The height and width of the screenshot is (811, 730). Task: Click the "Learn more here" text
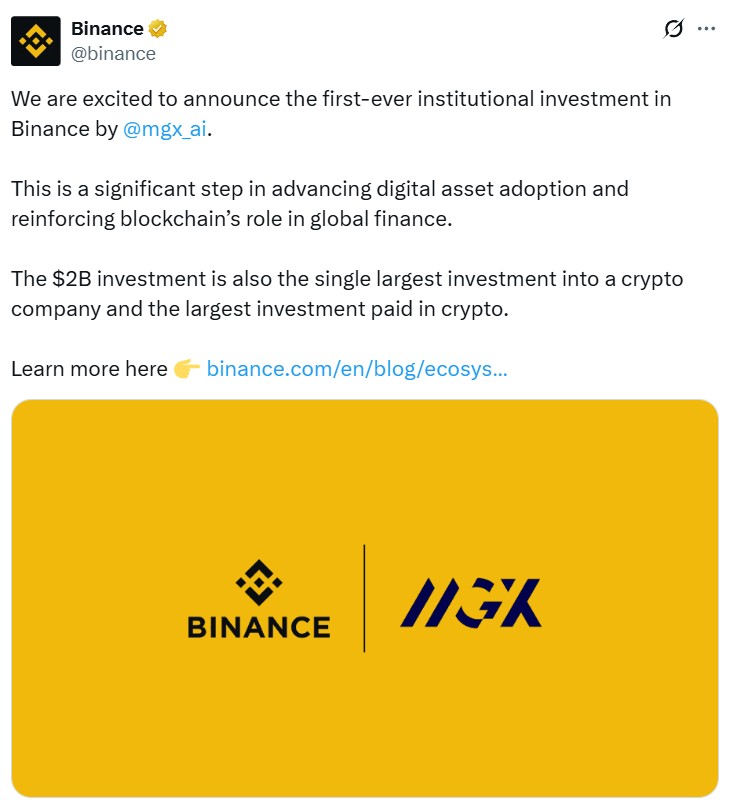[89, 369]
